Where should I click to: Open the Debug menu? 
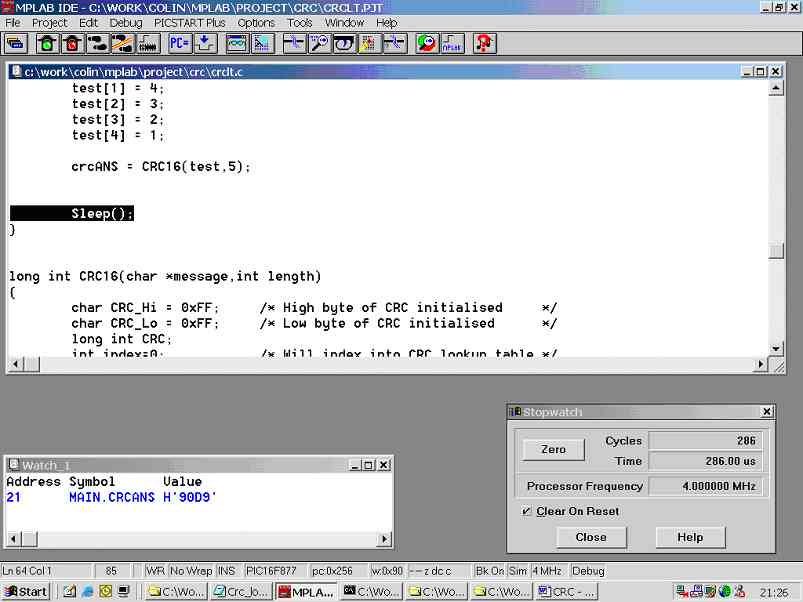tap(125, 22)
